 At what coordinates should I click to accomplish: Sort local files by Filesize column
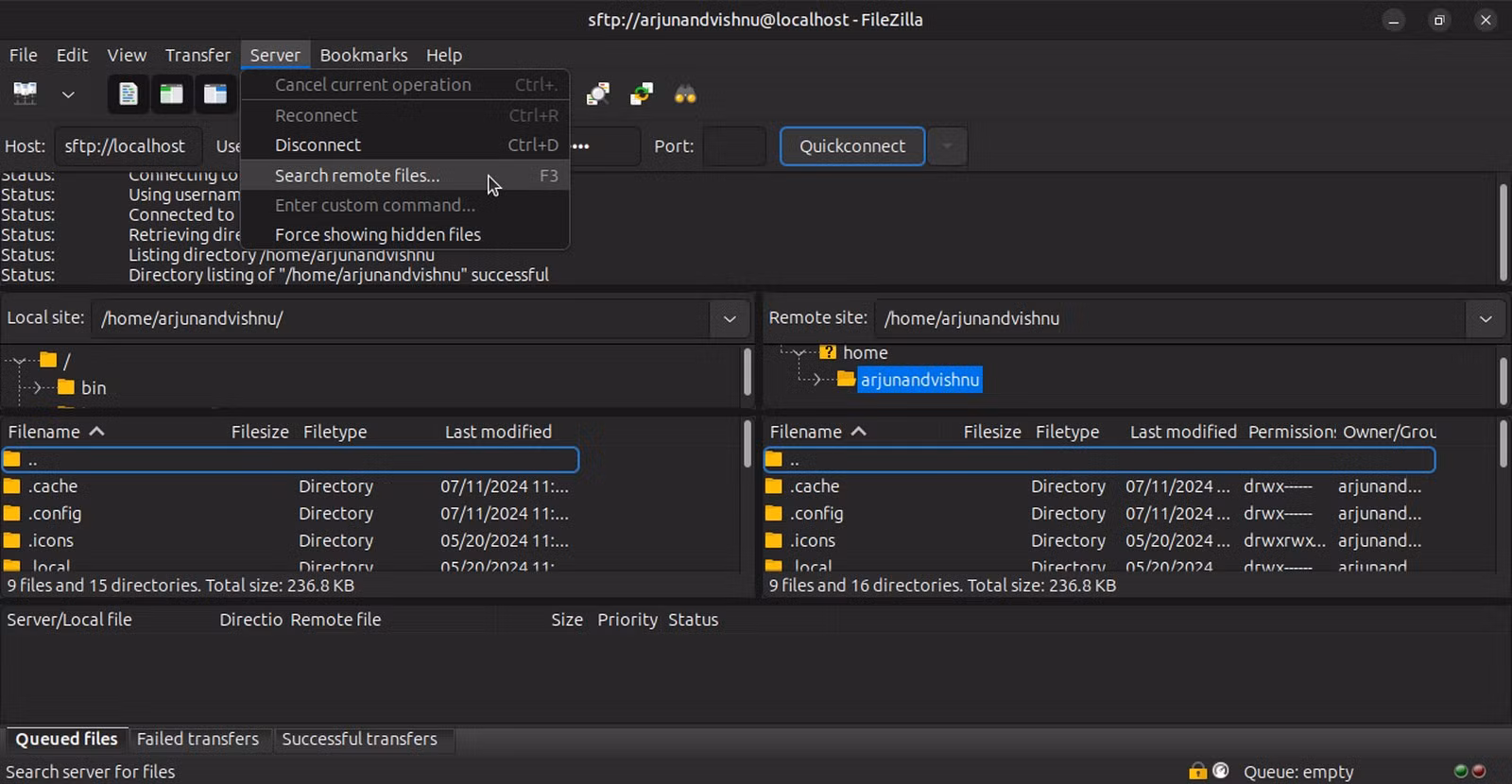260,432
